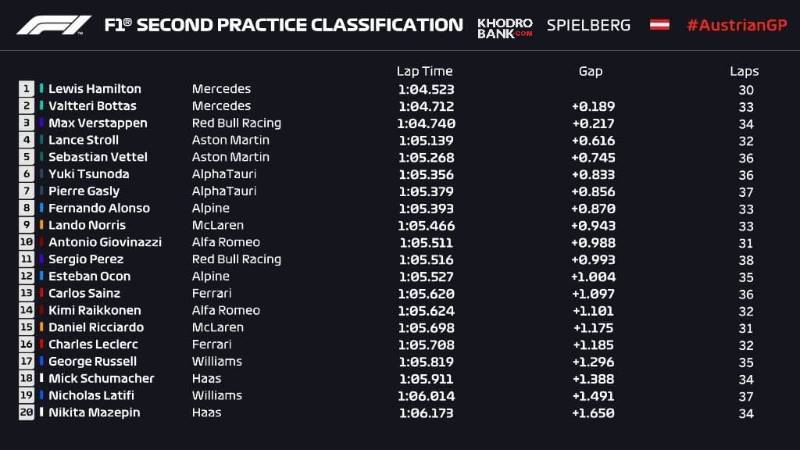Click Sergio Perez's lap count of 38
Screen dimensions: 800x450
pos(744,259)
